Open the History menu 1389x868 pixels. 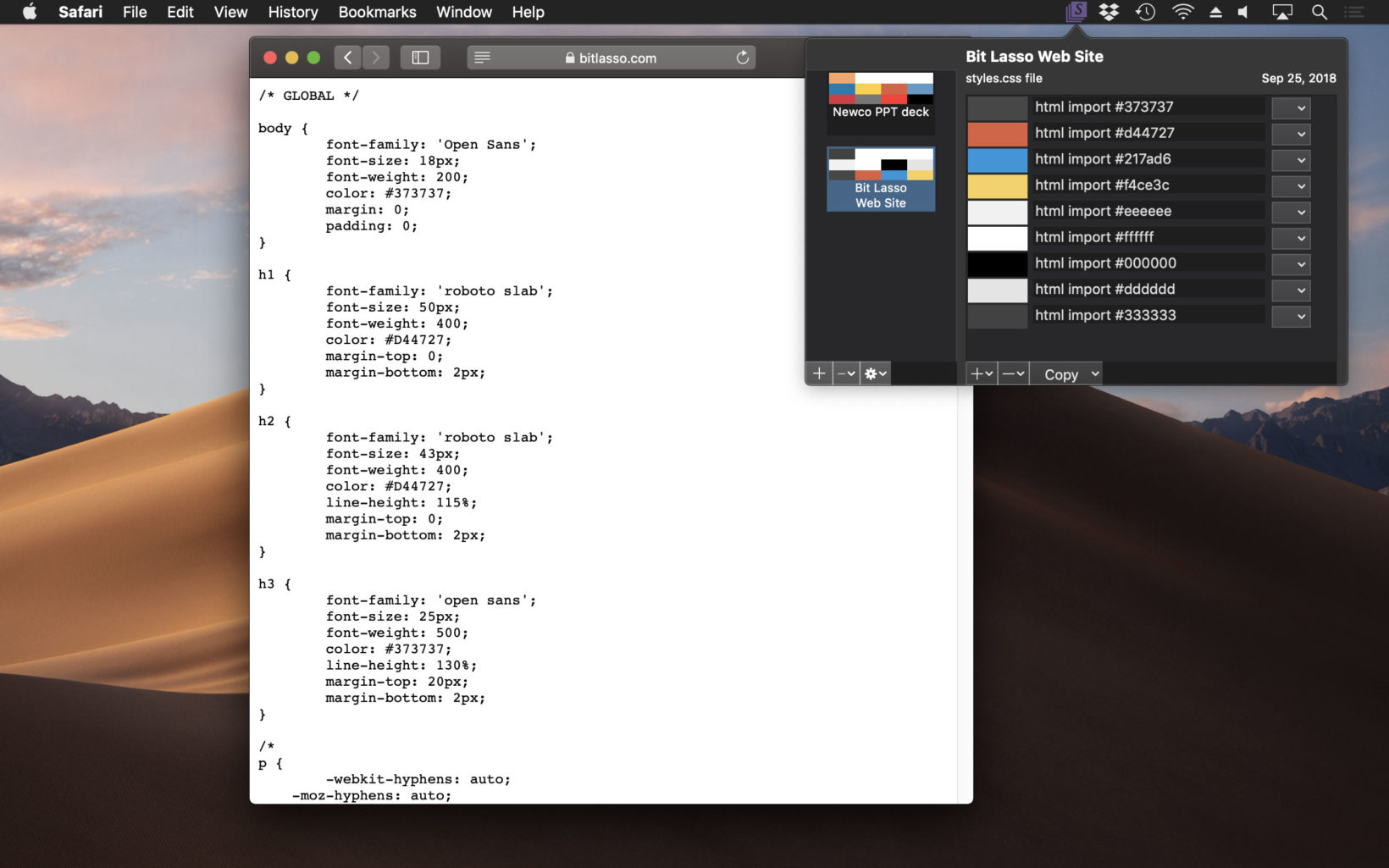292,12
